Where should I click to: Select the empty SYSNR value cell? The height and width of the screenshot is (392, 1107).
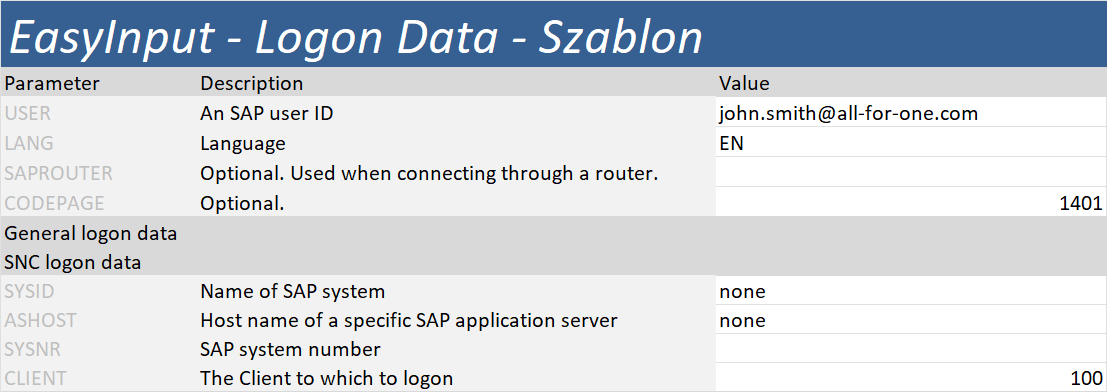pyautogui.click(x=911, y=349)
